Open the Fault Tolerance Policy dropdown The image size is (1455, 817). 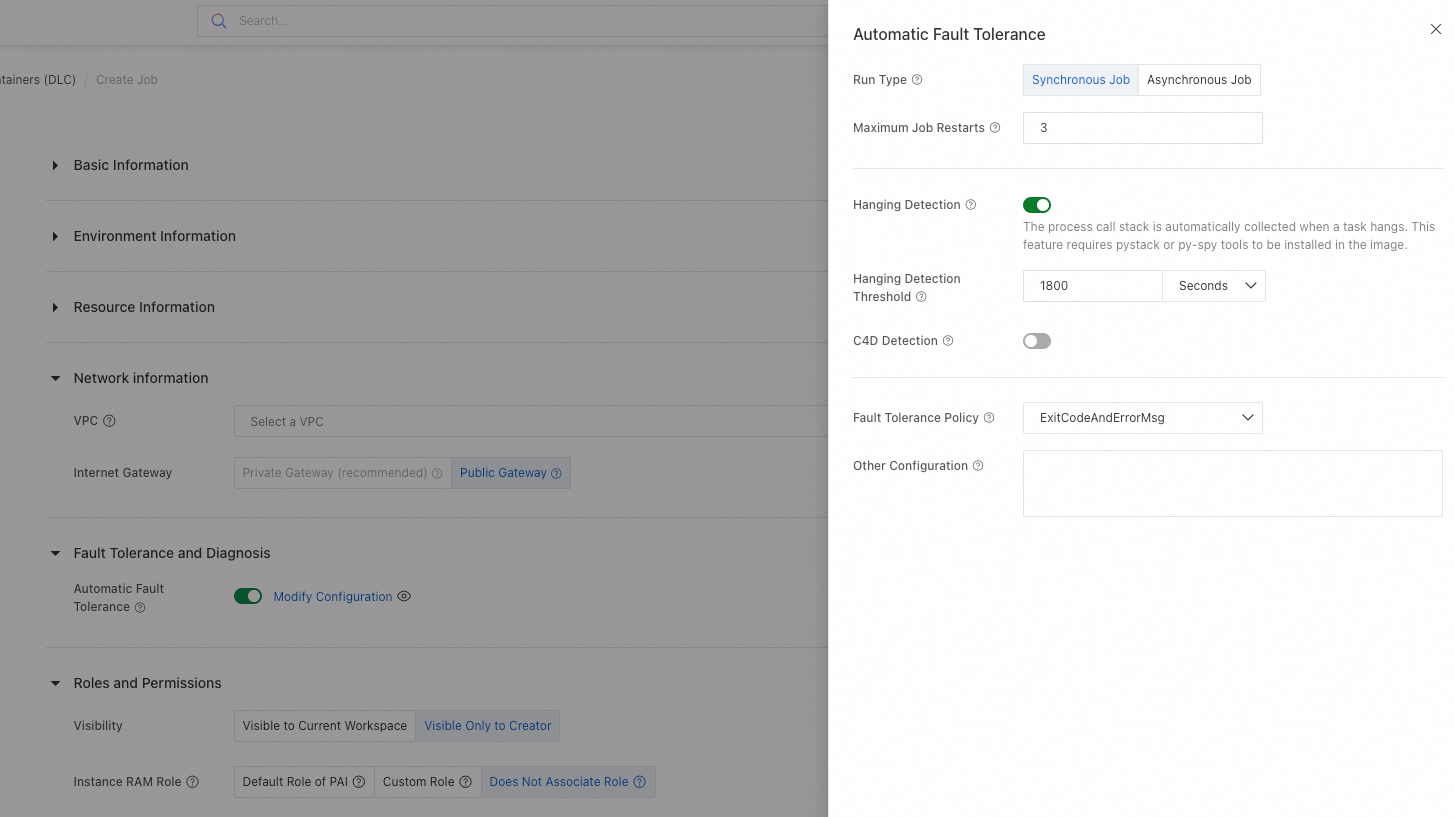1143,418
